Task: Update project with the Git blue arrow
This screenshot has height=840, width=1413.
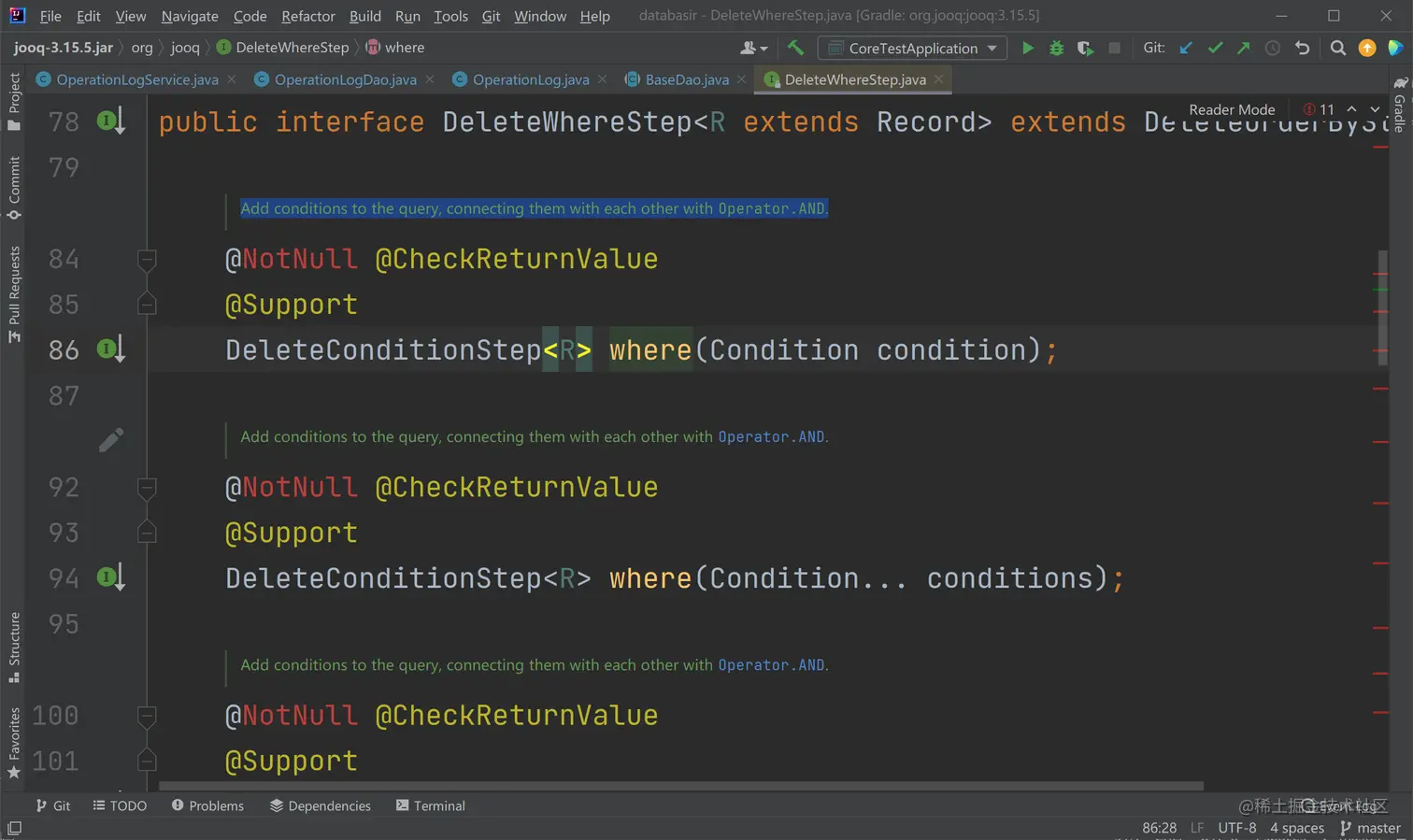Action: tap(1186, 48)
